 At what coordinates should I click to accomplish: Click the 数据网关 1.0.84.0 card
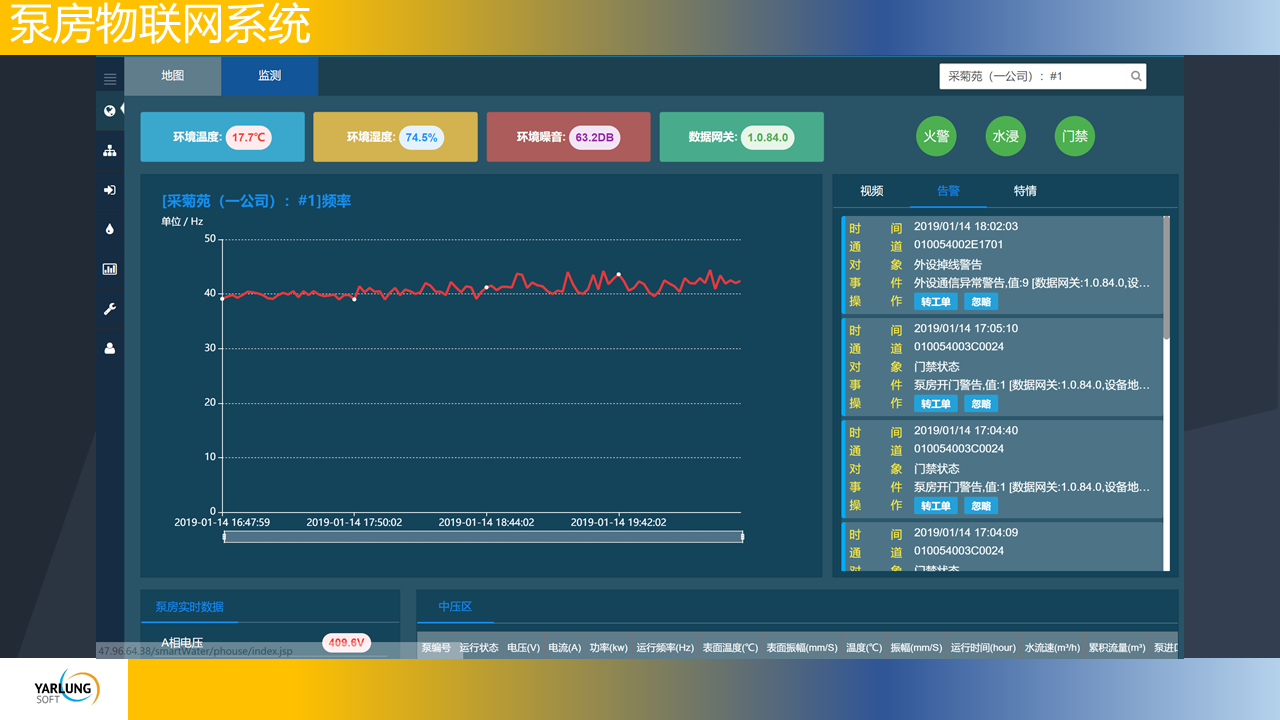click(742, 137)
